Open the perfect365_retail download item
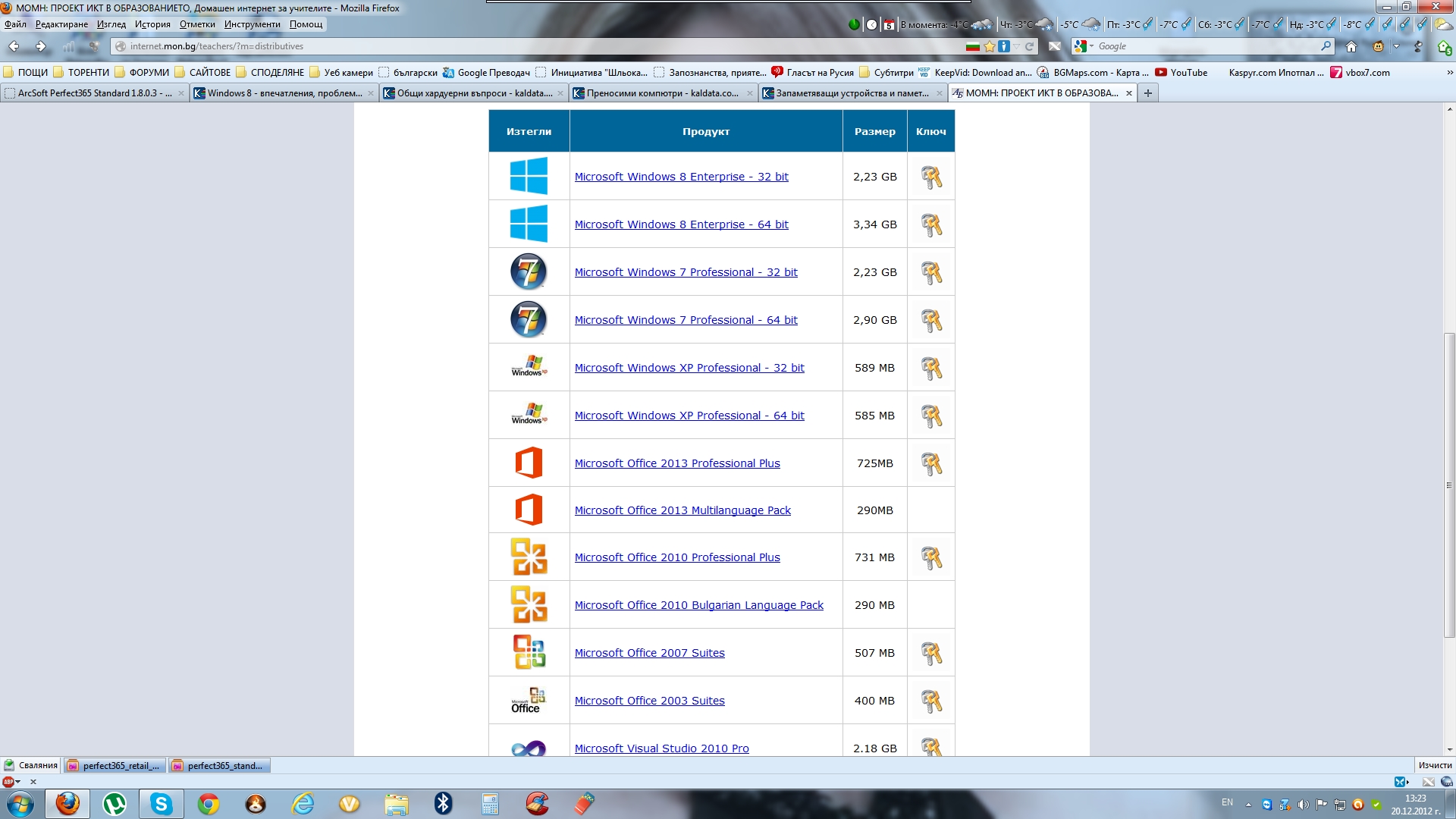The image size is (1456, 819). click(115, 766)
